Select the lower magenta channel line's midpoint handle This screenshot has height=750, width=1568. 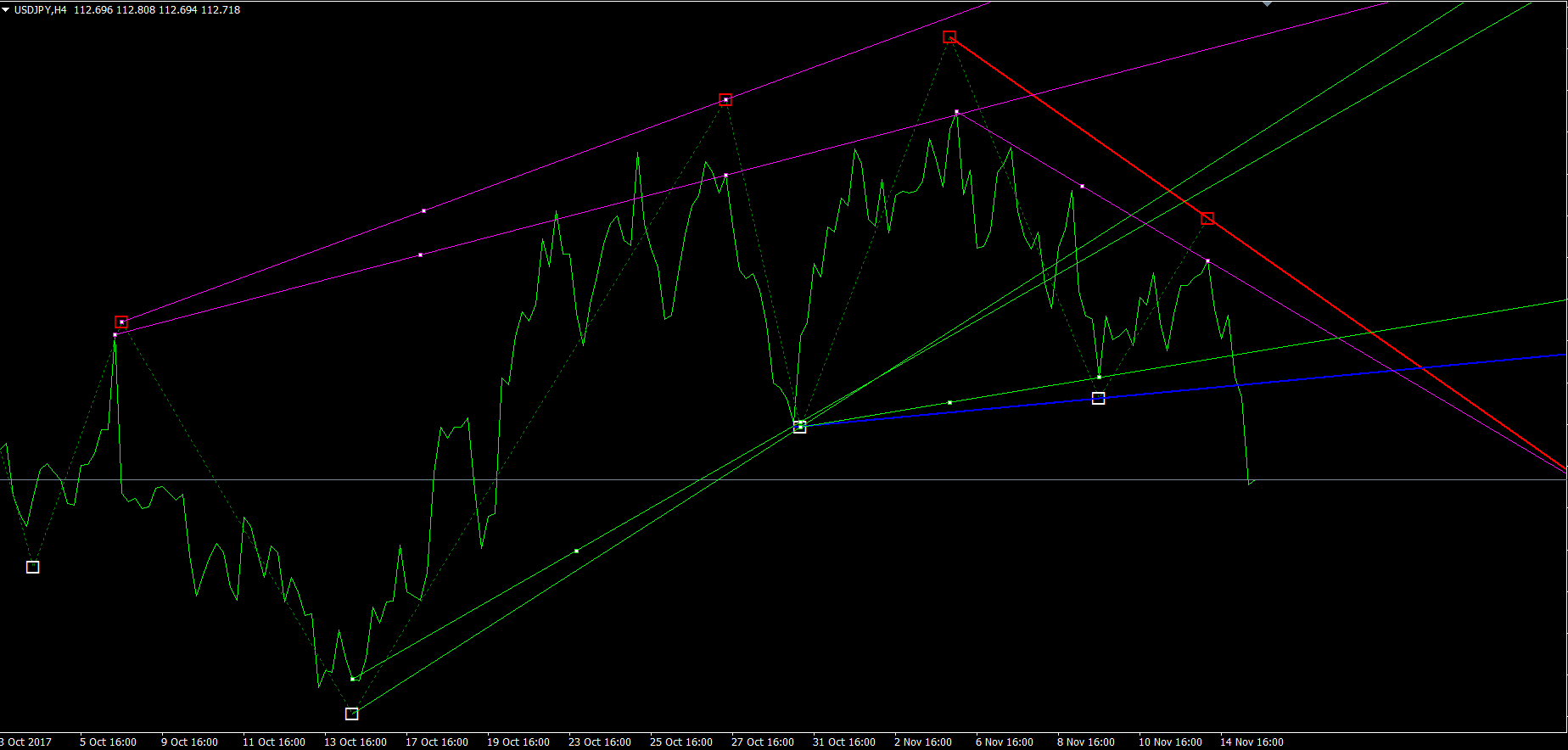coord(420,255)
